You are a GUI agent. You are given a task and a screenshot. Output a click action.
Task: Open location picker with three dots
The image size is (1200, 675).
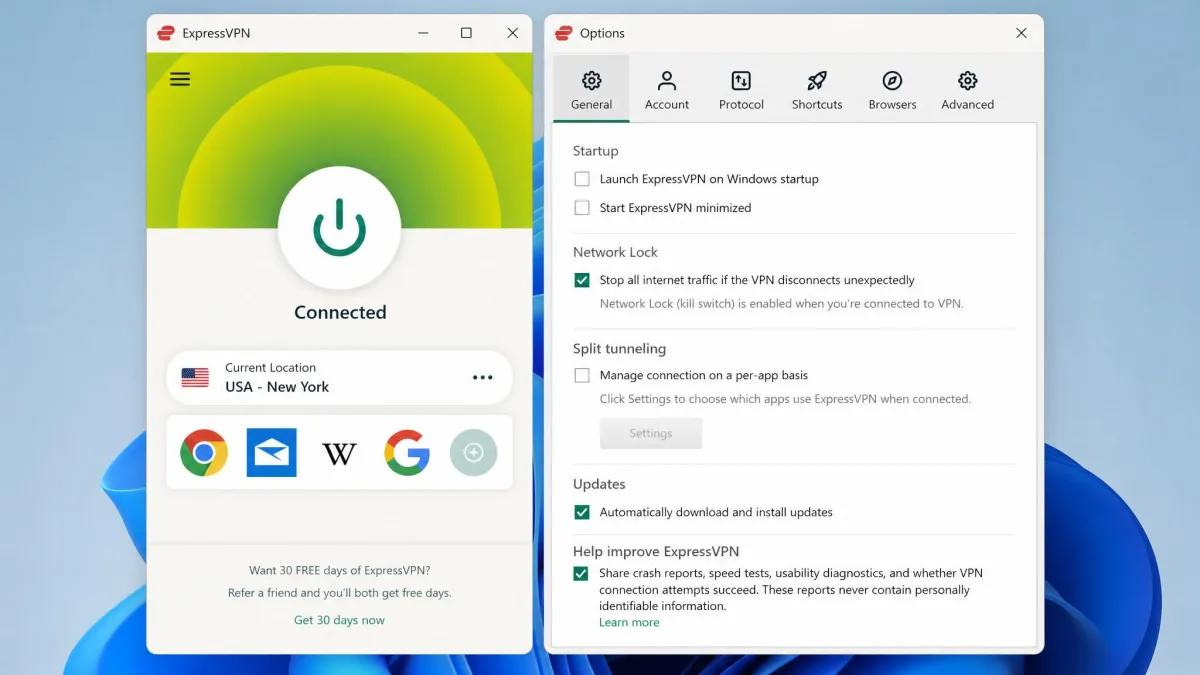pos(483,378)
